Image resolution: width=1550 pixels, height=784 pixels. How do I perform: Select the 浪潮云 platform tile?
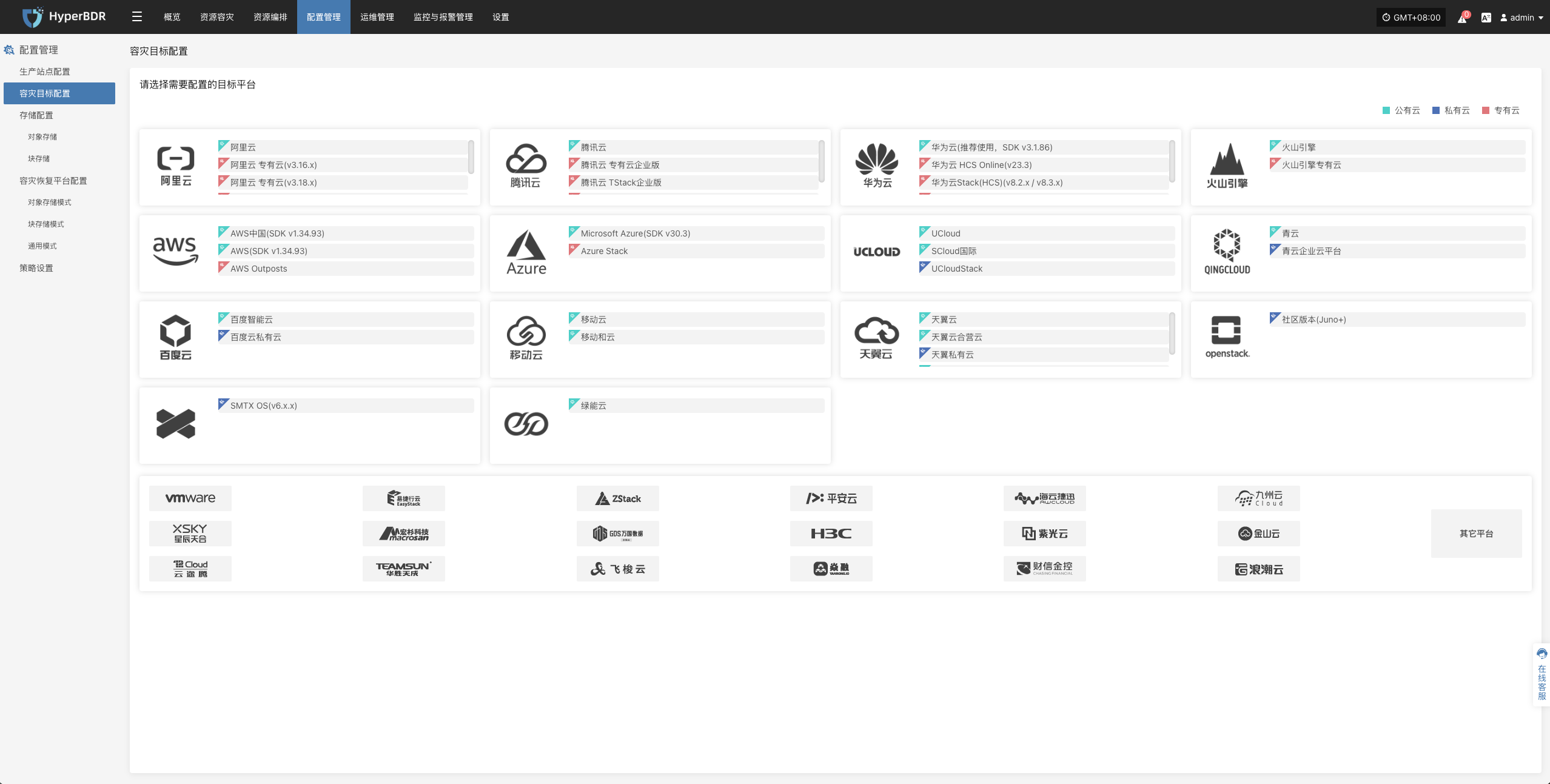point(1259,569)
